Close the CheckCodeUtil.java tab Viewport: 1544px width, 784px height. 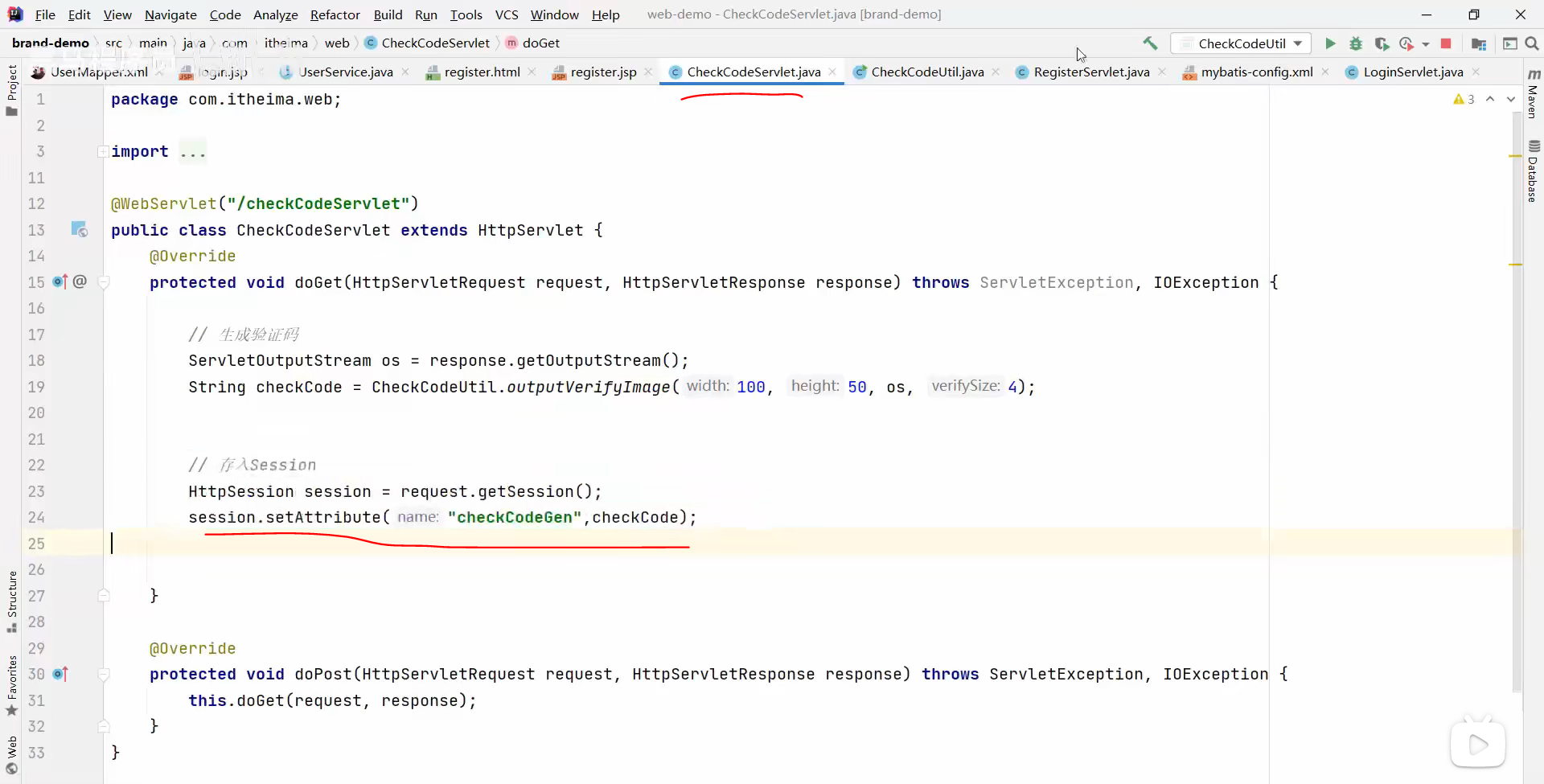pos(996,72)
